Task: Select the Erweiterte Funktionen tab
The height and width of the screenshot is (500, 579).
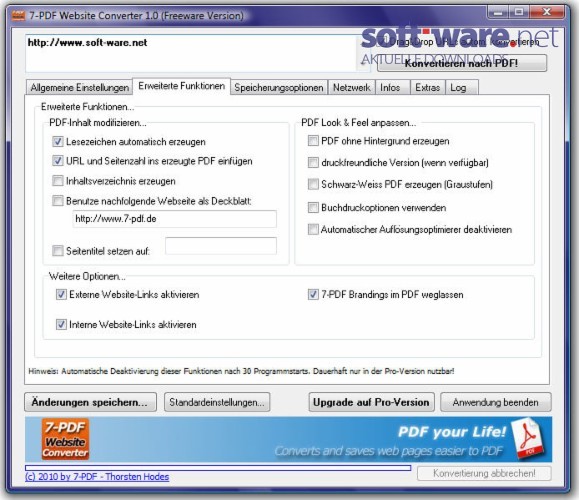Action: 181,86
